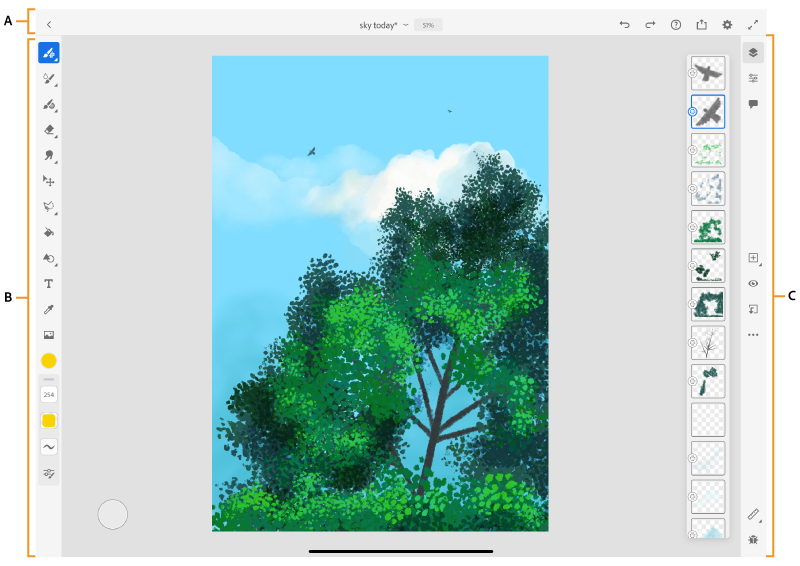
Task: Open the Shapes tool
Action: [x=49, y=258]
